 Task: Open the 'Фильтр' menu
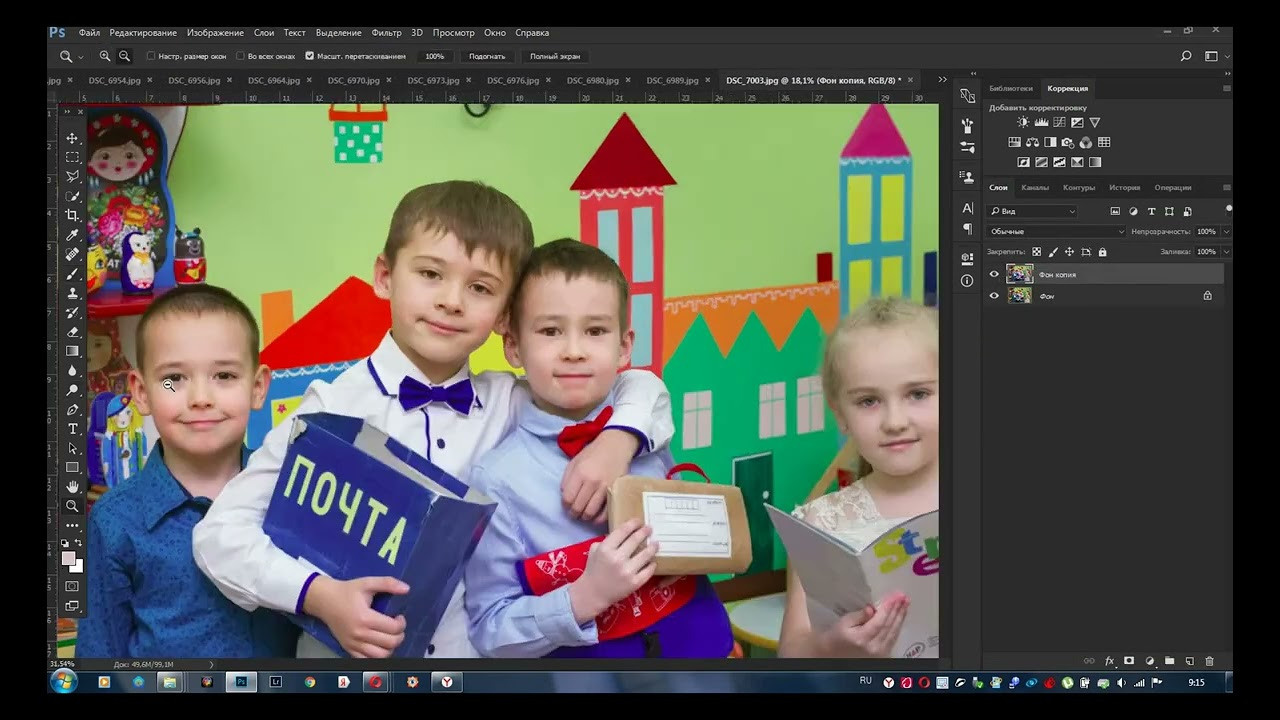(x=386, y=33)
